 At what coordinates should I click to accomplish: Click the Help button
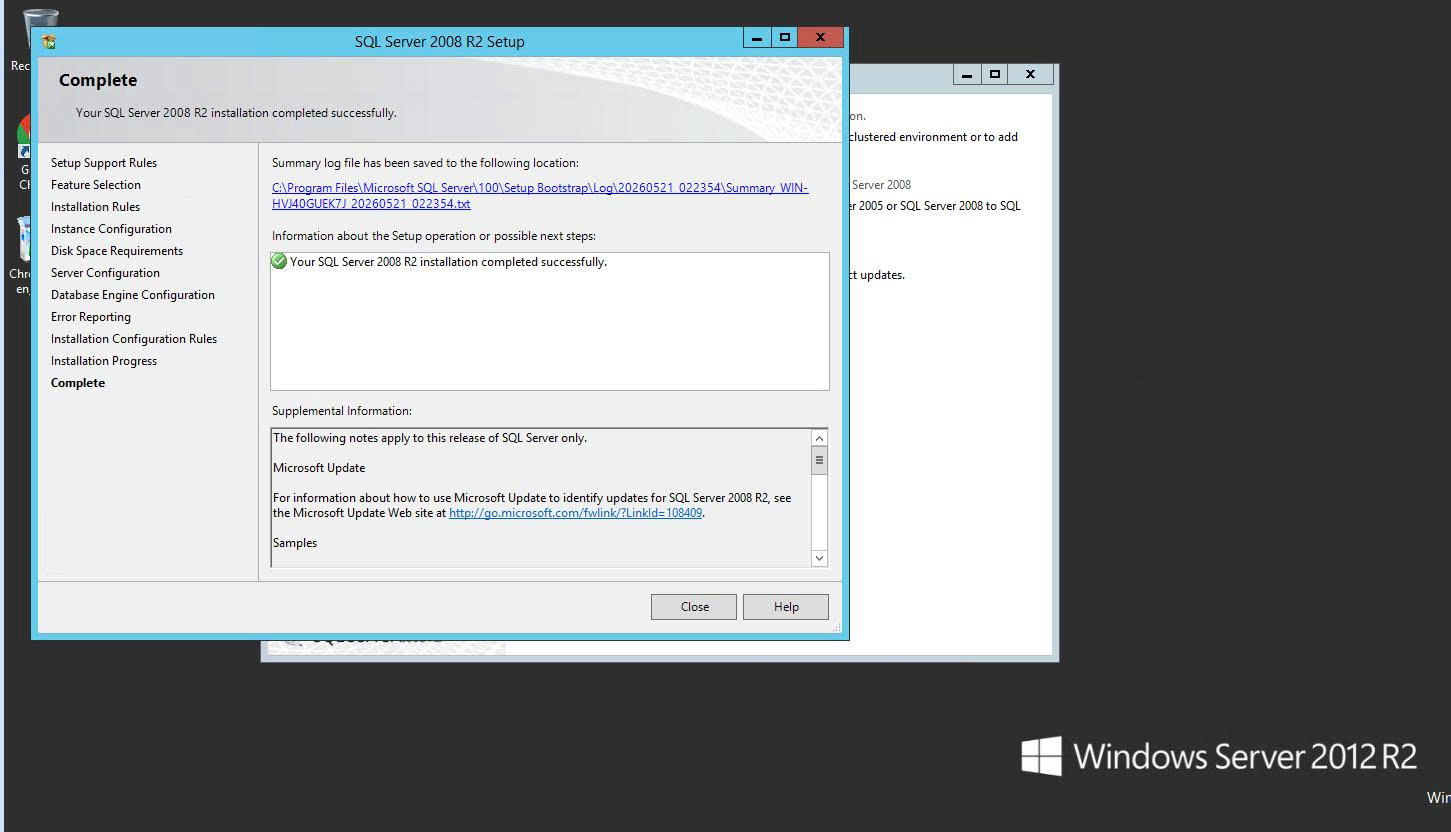[786, 607]
